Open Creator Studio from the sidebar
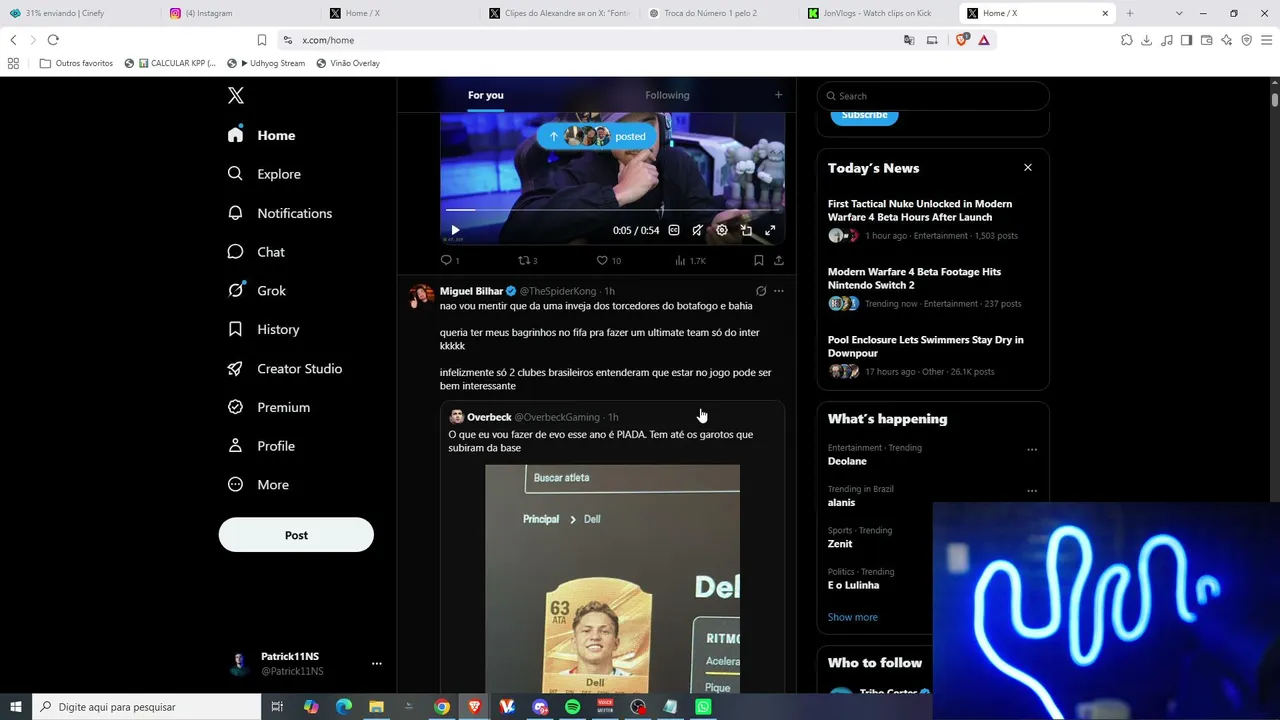This screenshot has height=720, width=1280. (x=285, y=368)
